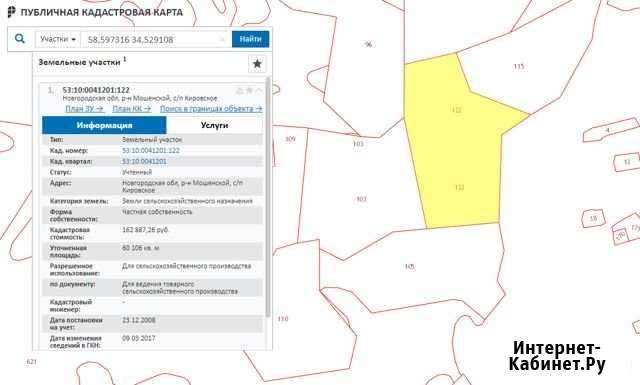Open the Участки search type dropdown
The height and width of the screenshot is (385, 640).
58,39
